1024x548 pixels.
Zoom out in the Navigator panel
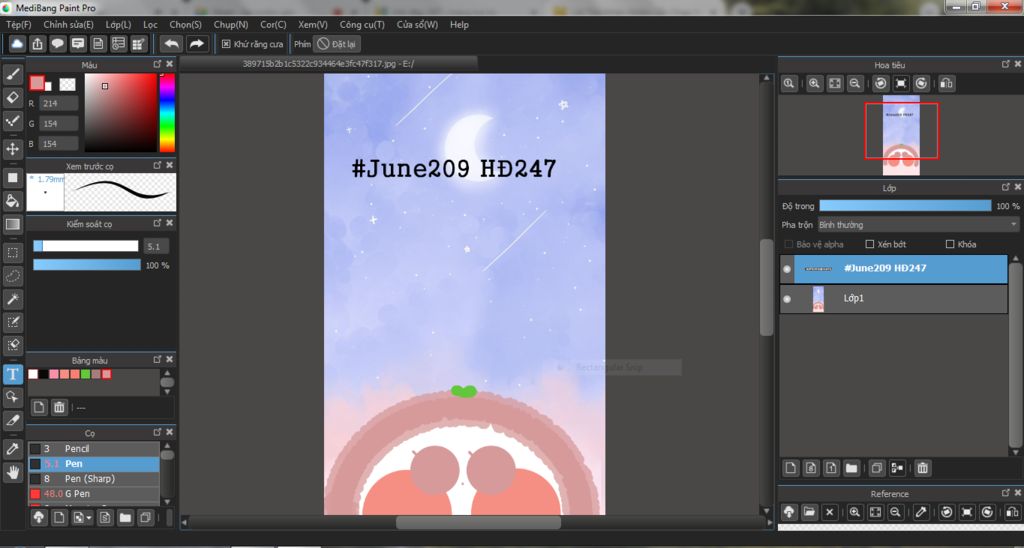(854, 84)
